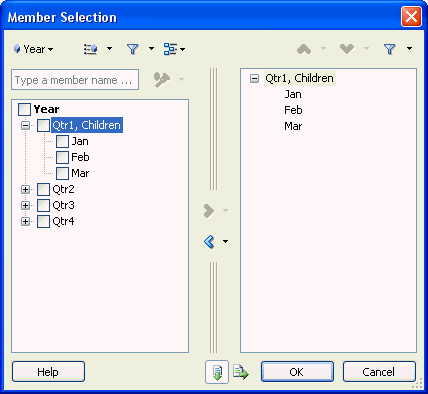Viewport: 428px width, 394px height.
Task: Click the vertical orientation green down-arrow icon
Action: pyautogui.click(x=217, y=372)
